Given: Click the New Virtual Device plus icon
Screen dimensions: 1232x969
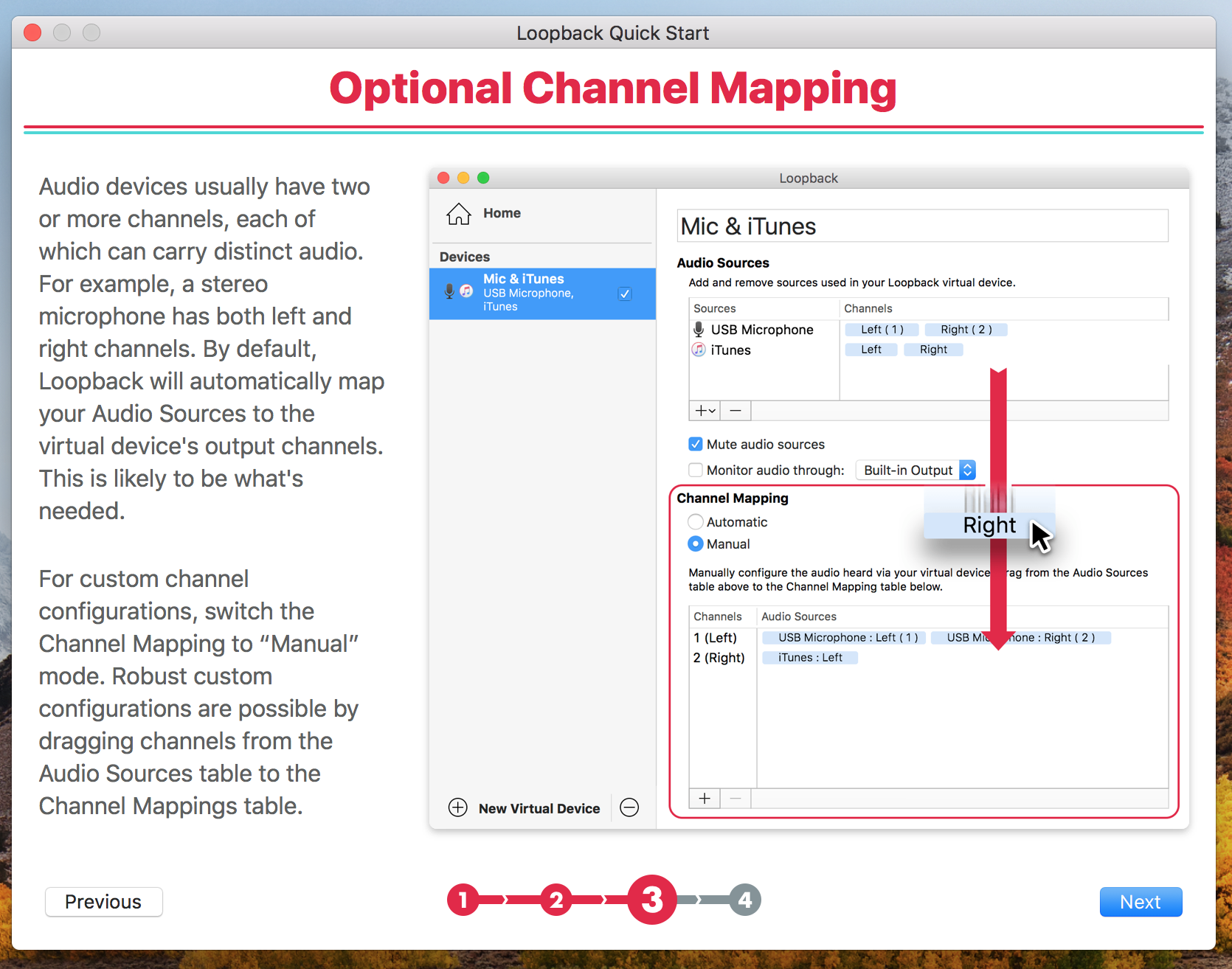Looking at the screenshot, I should (x=457, y=807).
